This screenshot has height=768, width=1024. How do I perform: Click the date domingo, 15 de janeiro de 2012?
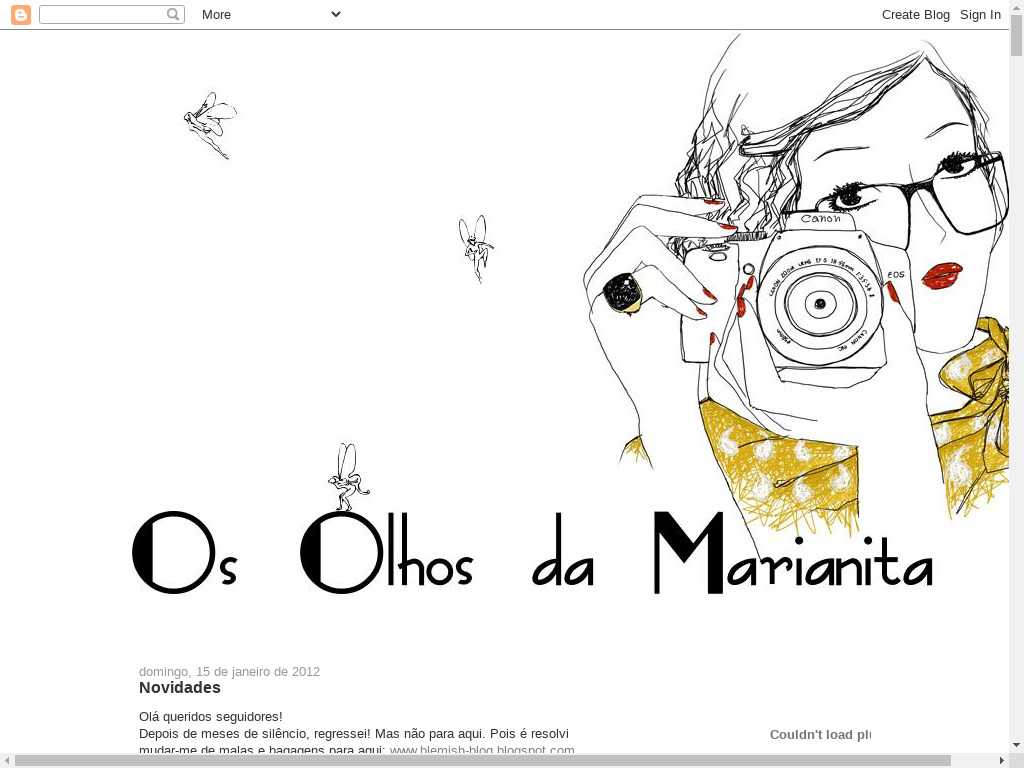tap(229, 671)
